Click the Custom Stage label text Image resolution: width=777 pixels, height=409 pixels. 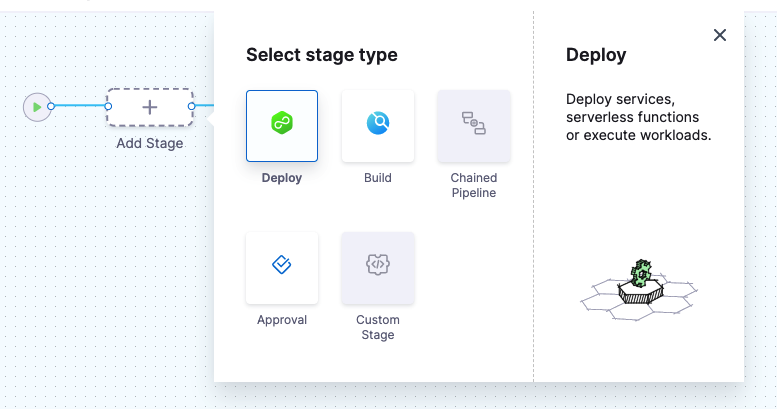pyautogui.click(x=377, y=327)
